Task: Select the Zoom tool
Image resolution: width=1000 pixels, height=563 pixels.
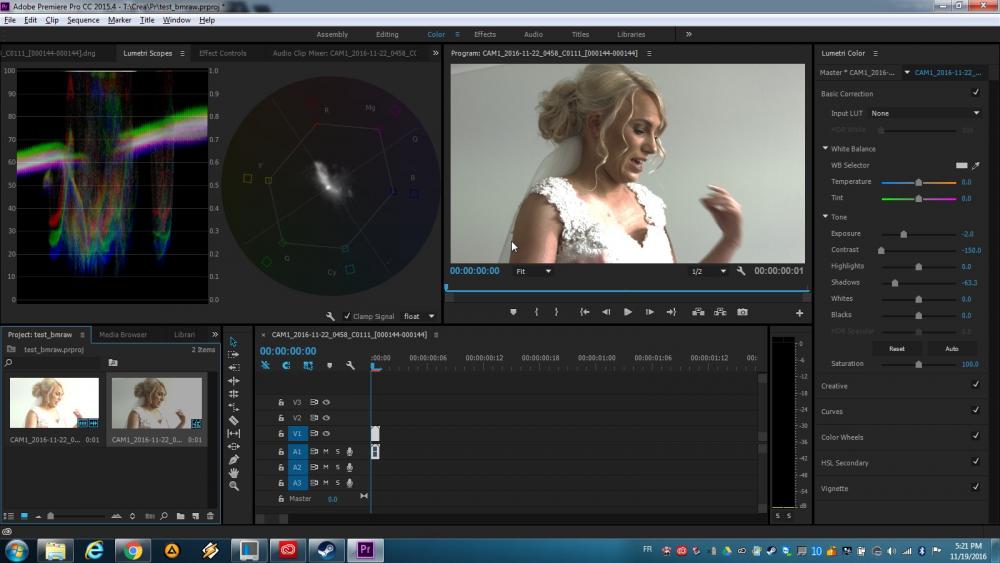Action: point(233,486)
